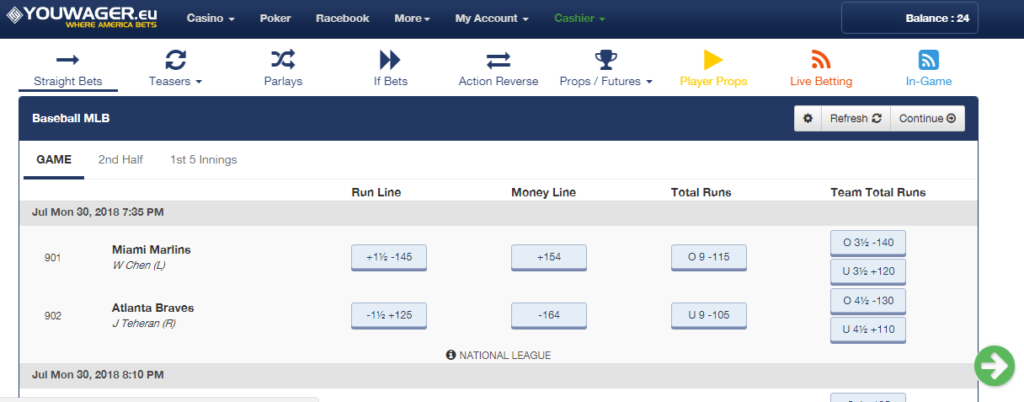This screenshot has width=1024, height=402.
Task: Switch to 1st 5 Innings tab
Action: 203,159
